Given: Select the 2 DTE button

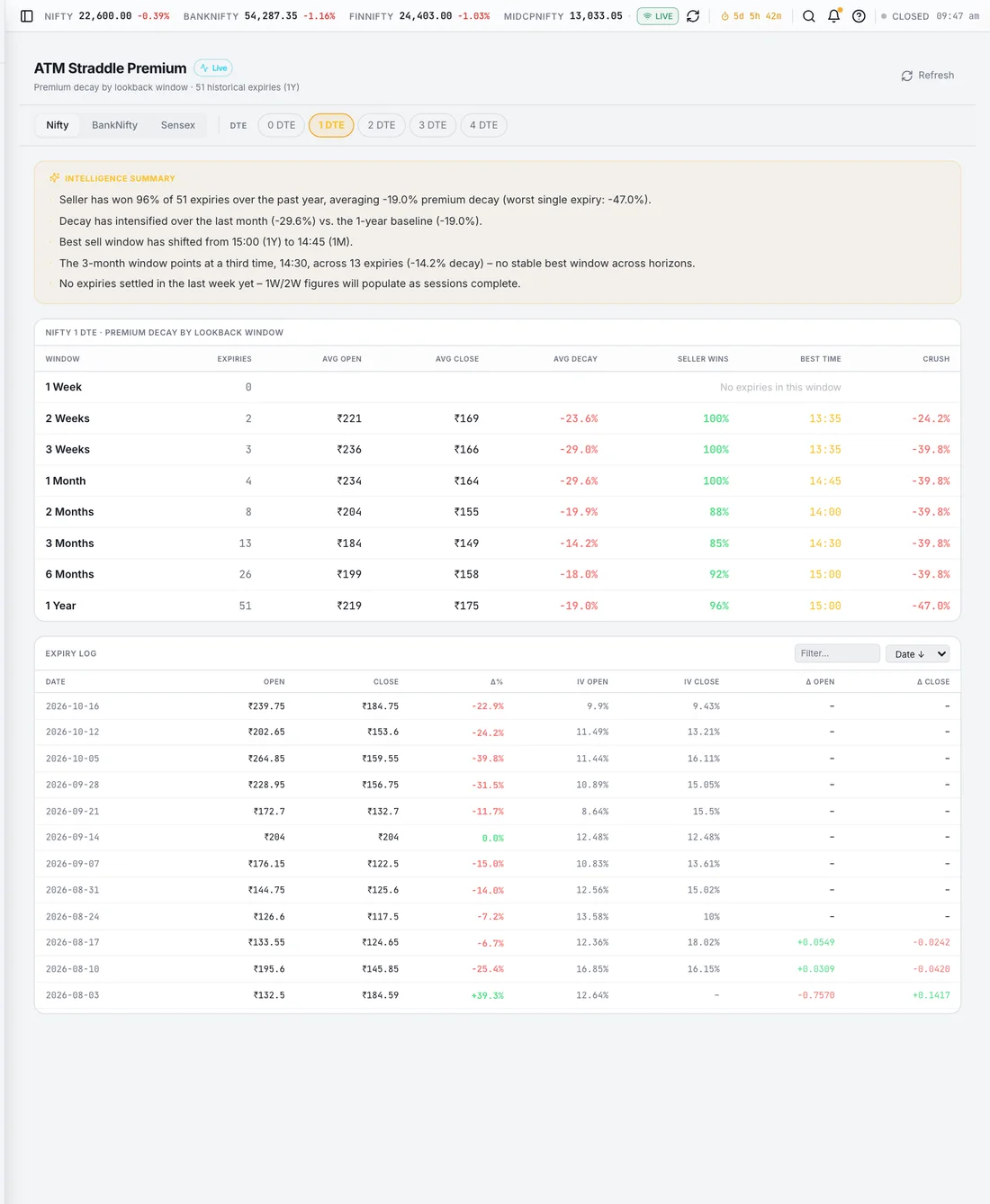Looking at the screenshot, I should (x=382, y=125).
